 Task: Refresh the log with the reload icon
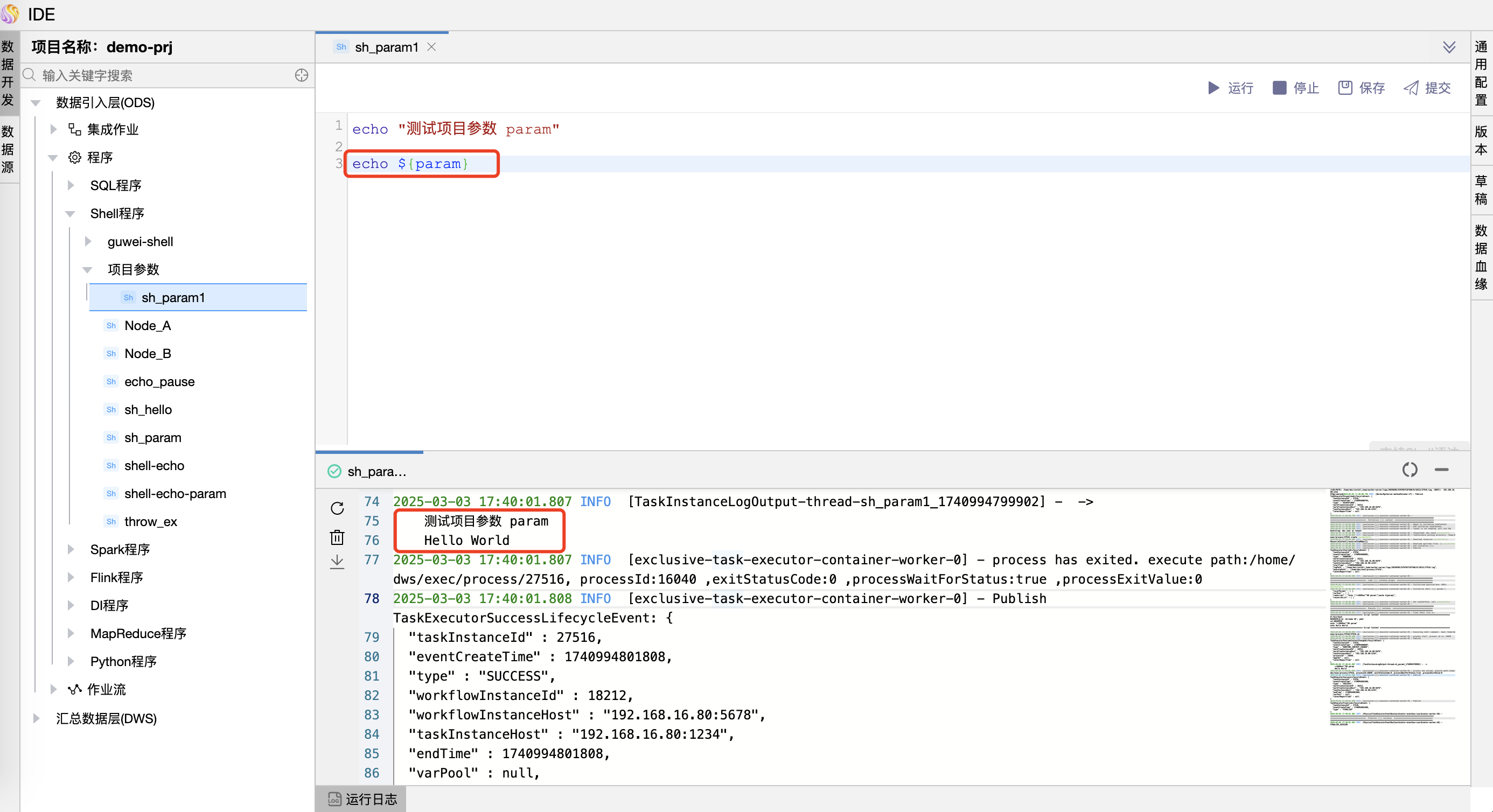pyautogui.click(x=337, y=508)
